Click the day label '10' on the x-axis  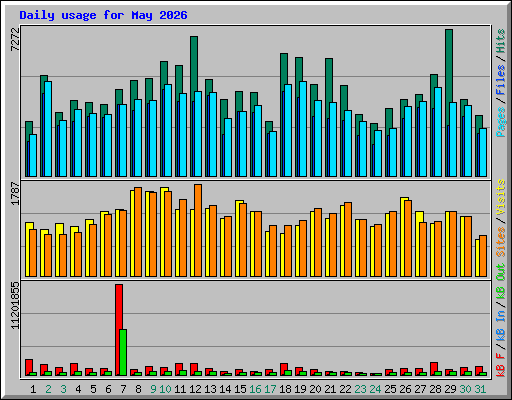[165, 389]
